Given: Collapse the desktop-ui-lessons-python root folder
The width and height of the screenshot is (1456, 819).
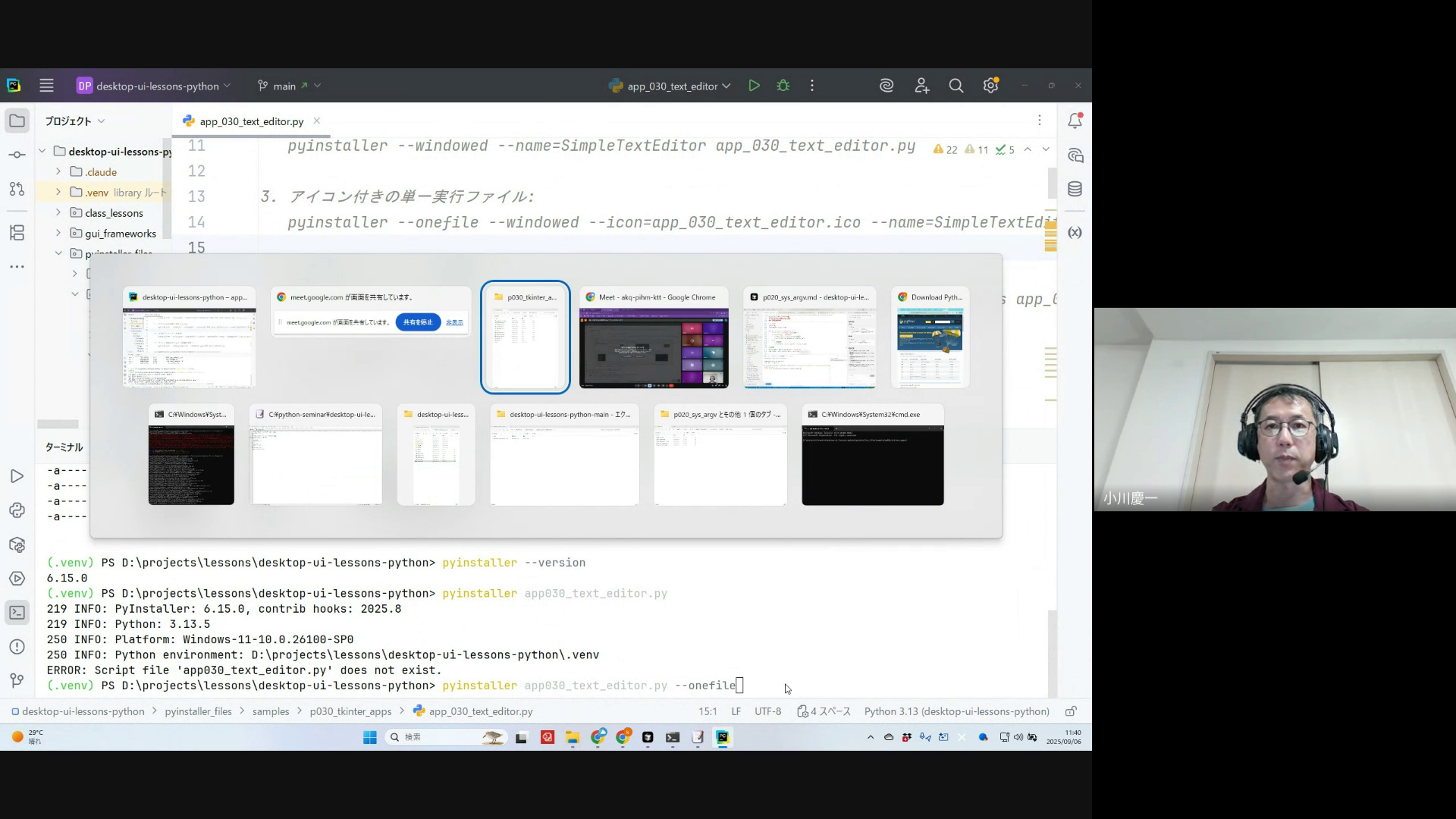Looking at the screenshot, I should tap(42, 151).
